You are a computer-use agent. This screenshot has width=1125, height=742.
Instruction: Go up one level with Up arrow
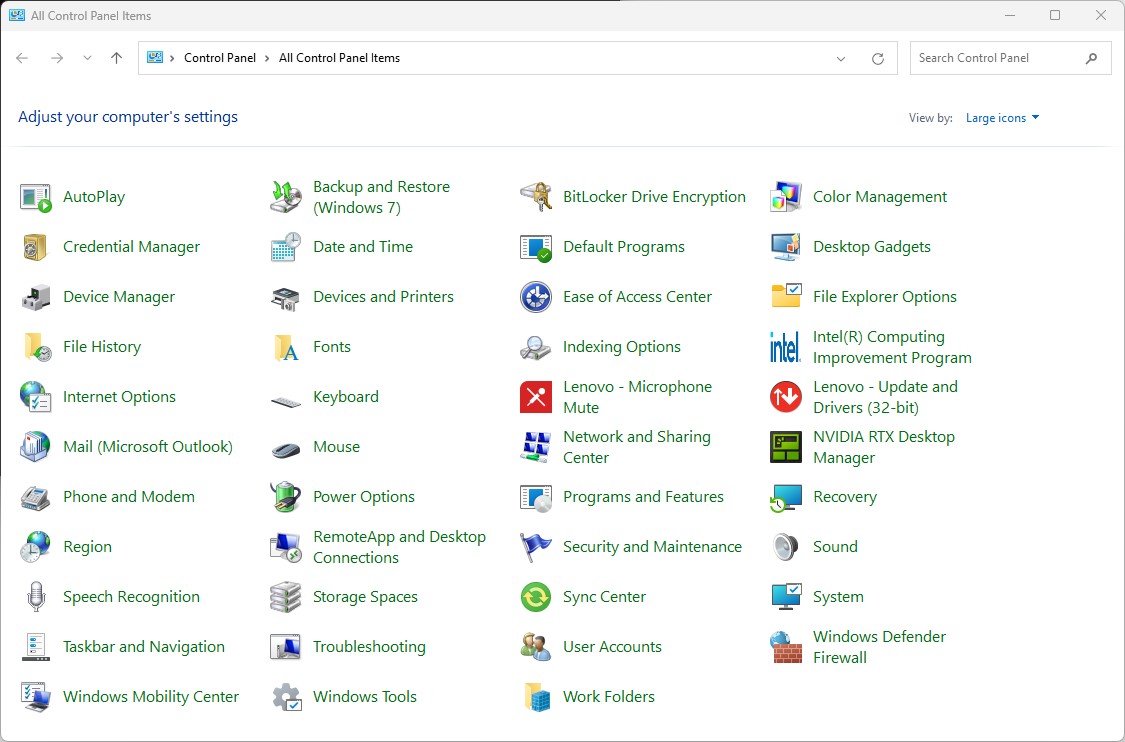pos(116,58)
